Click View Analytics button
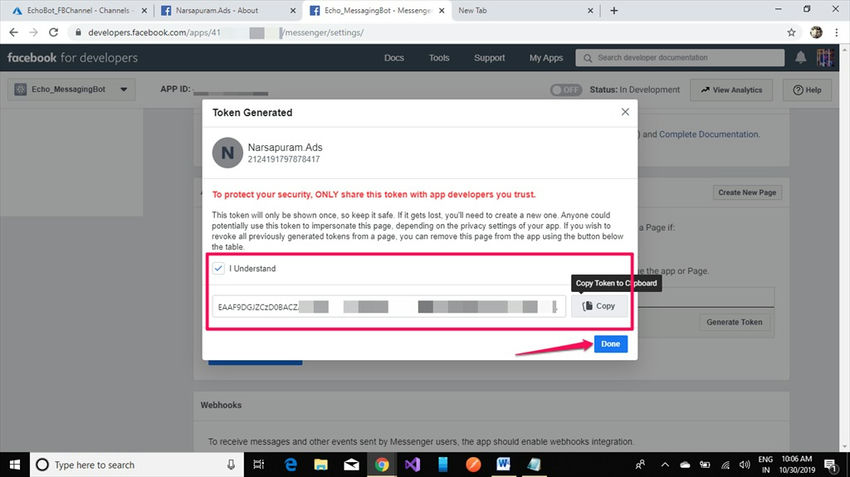Viewport: 850px width, 477px height. coord(731,90)
